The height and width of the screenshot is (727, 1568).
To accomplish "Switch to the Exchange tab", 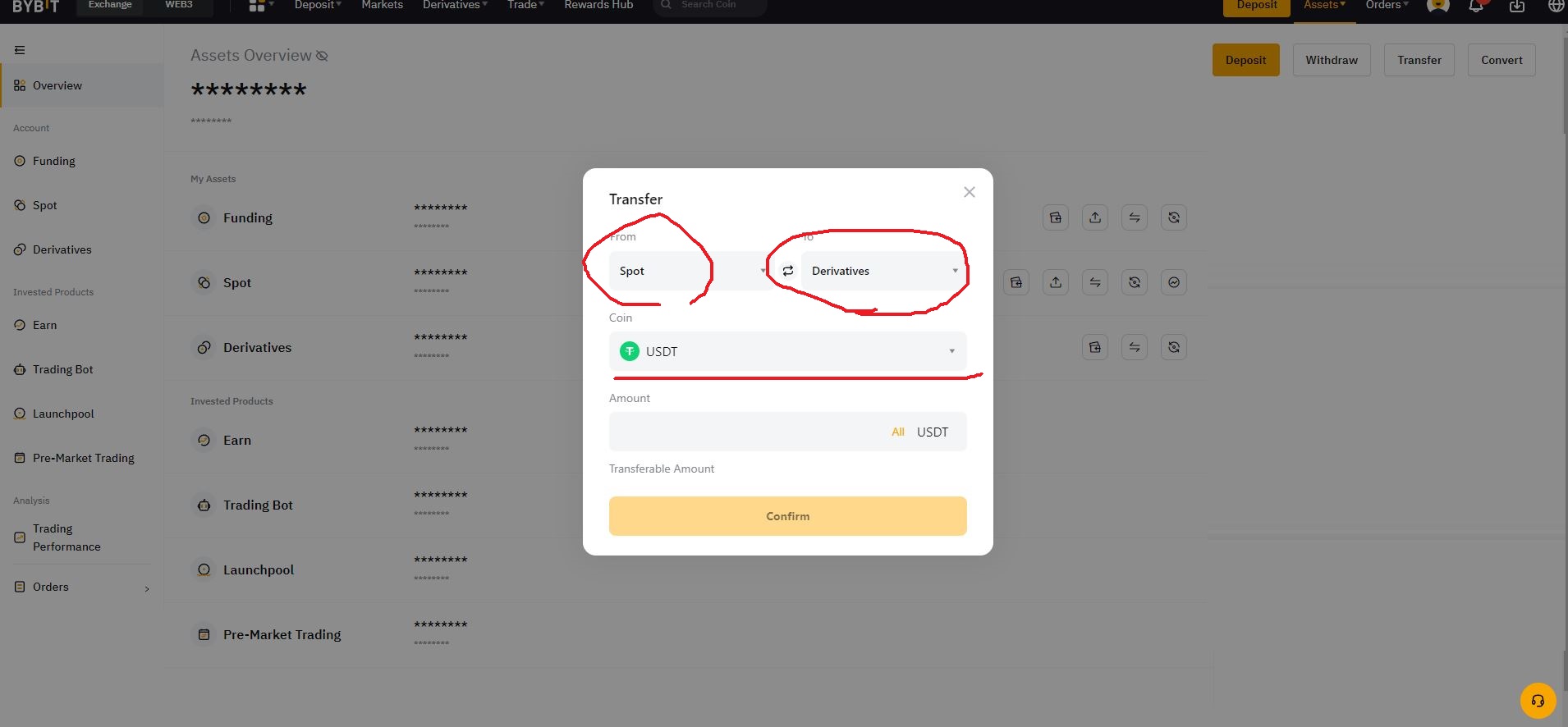I will click(x=110, y=5).
